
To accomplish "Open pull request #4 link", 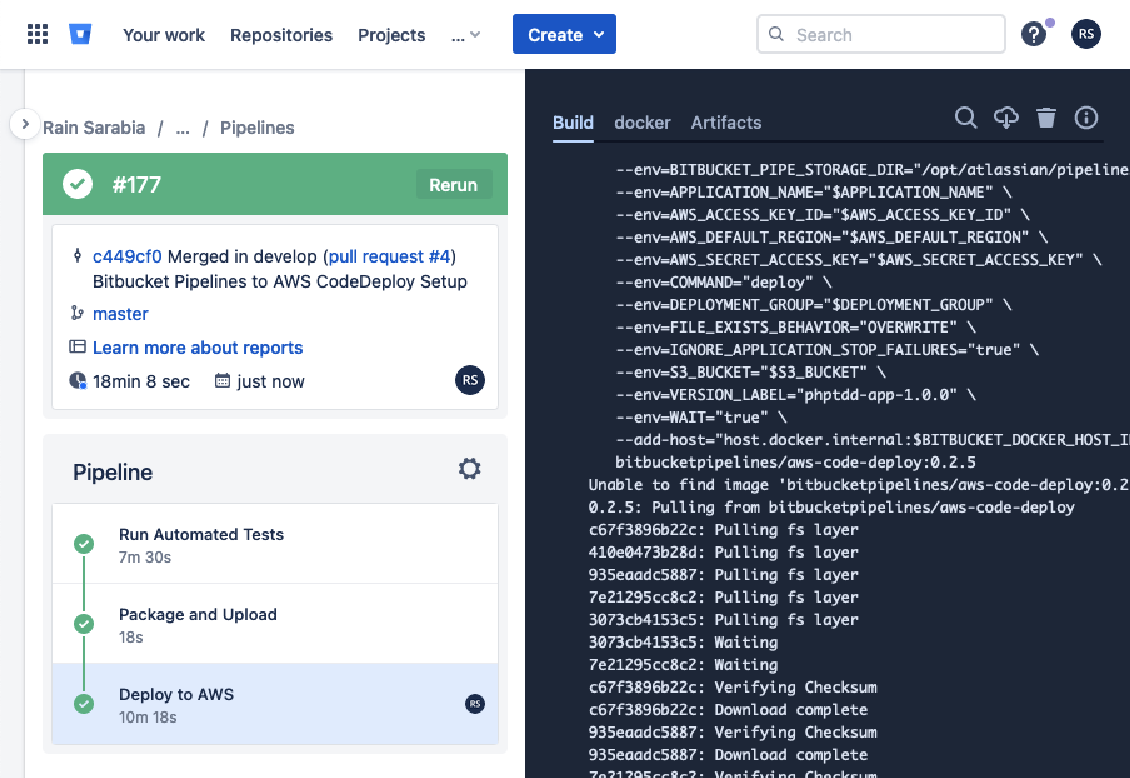I will tap(389, 256).
